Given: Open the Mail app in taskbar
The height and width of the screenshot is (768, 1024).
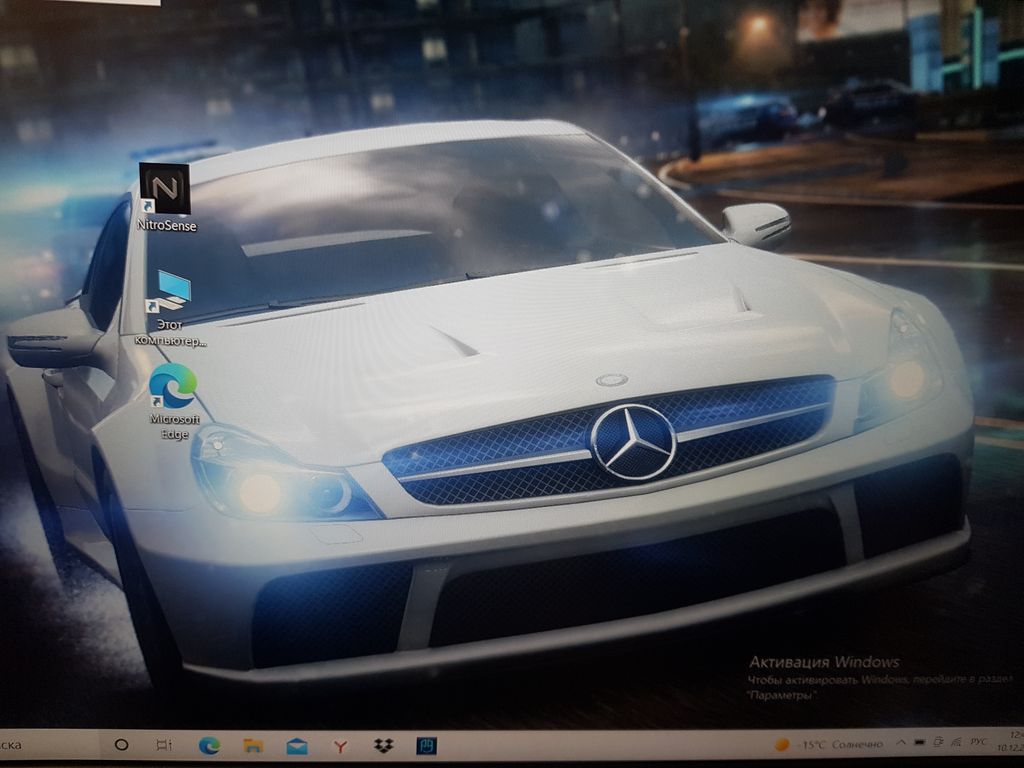Looking at the screenshot, I should [297, 746].
